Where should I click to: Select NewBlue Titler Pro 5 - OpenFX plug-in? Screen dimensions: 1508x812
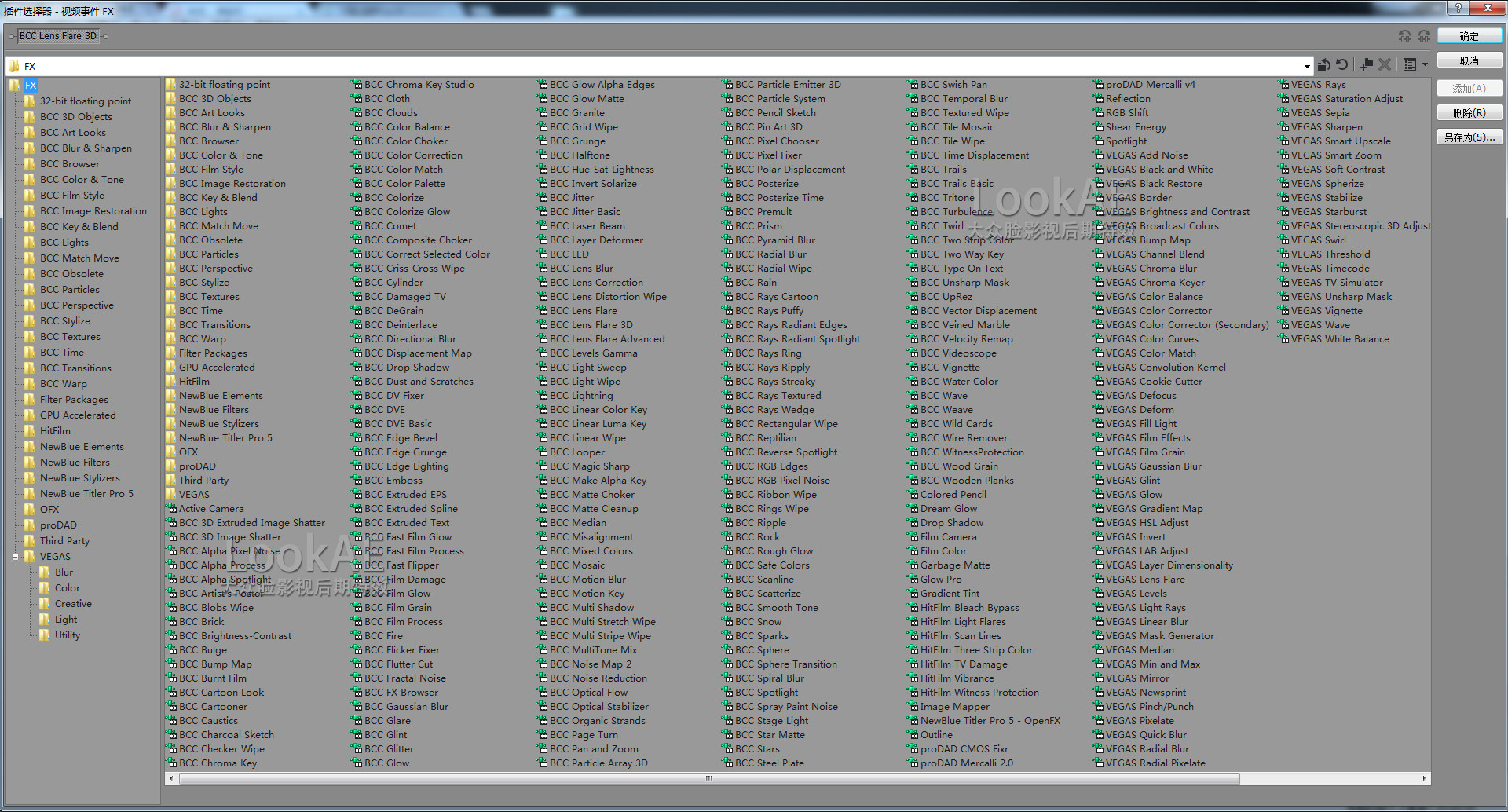tap(990, 721)
